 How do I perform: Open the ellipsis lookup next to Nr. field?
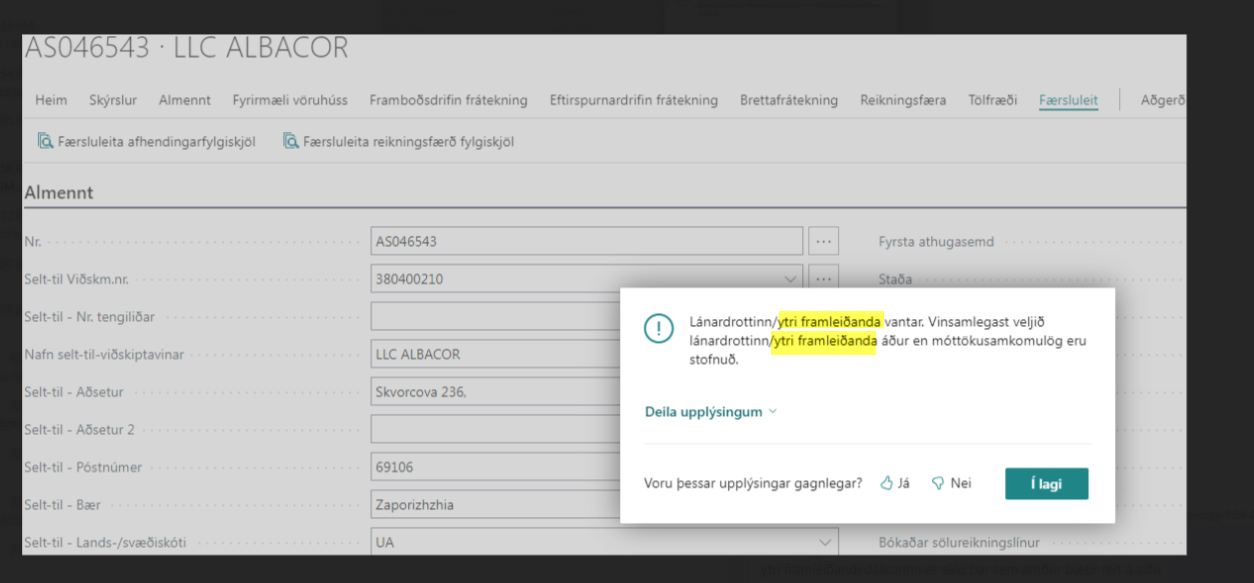pos(823,242)
